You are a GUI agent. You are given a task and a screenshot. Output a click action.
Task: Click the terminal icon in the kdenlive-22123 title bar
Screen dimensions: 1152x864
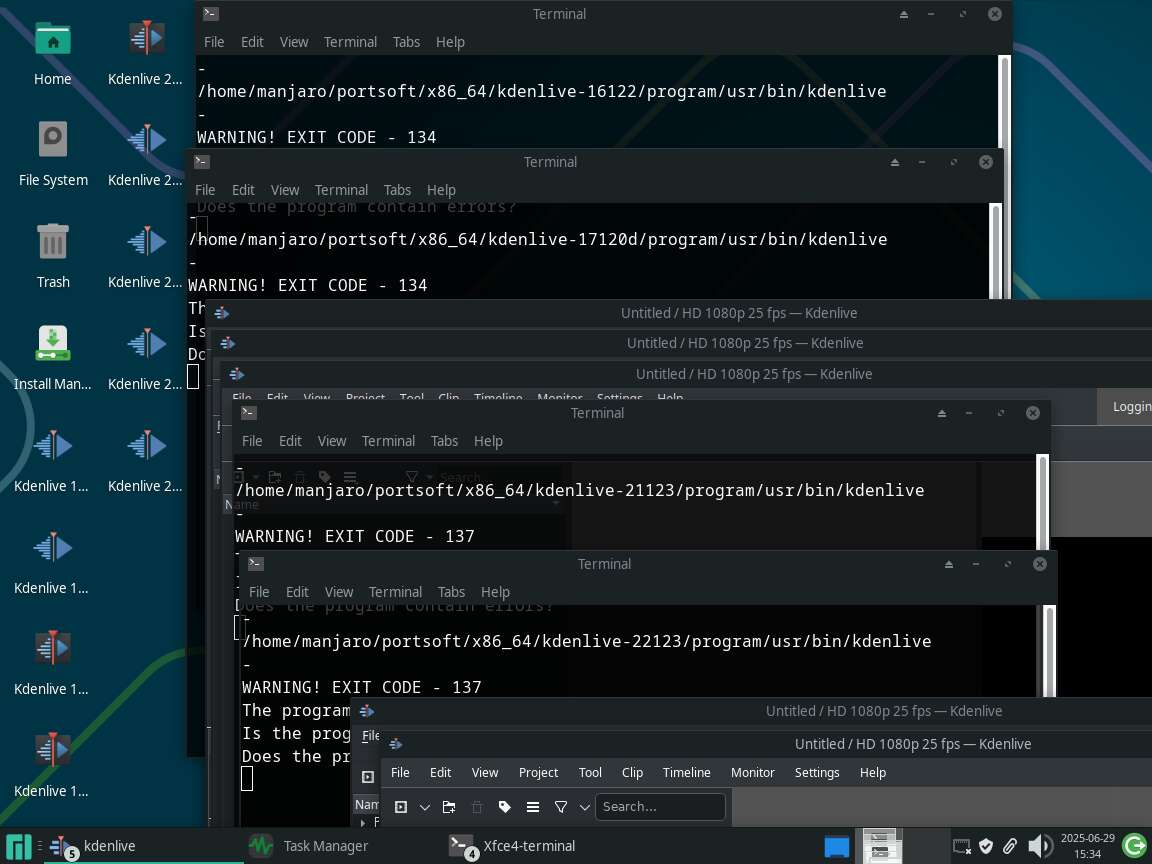256,564
